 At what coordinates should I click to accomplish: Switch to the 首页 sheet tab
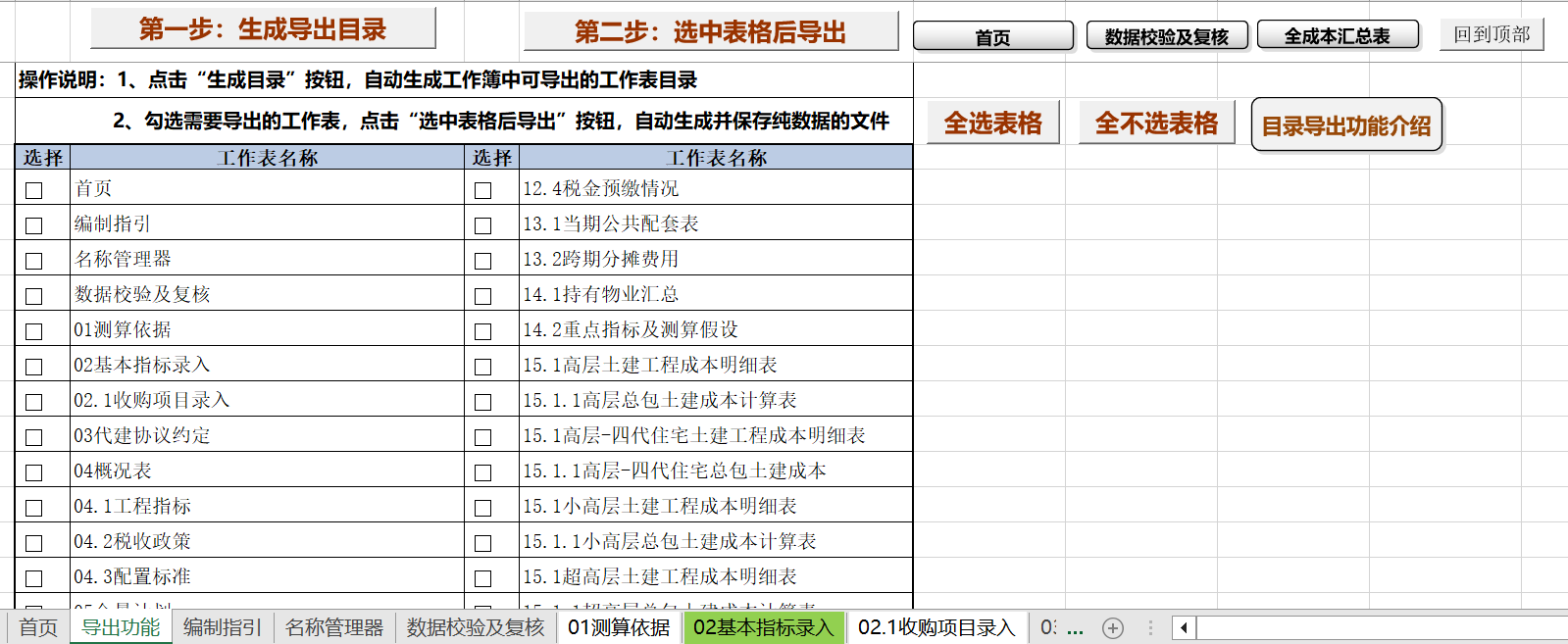pyautogui.click(x=38, y=627)
